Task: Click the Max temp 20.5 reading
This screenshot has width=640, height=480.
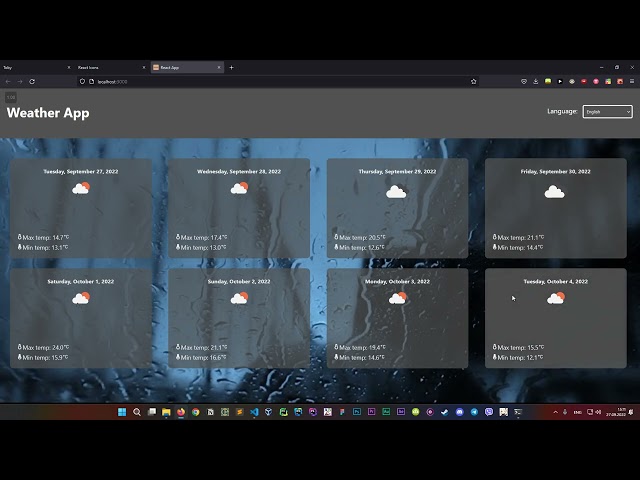Action: click(362, 237)
